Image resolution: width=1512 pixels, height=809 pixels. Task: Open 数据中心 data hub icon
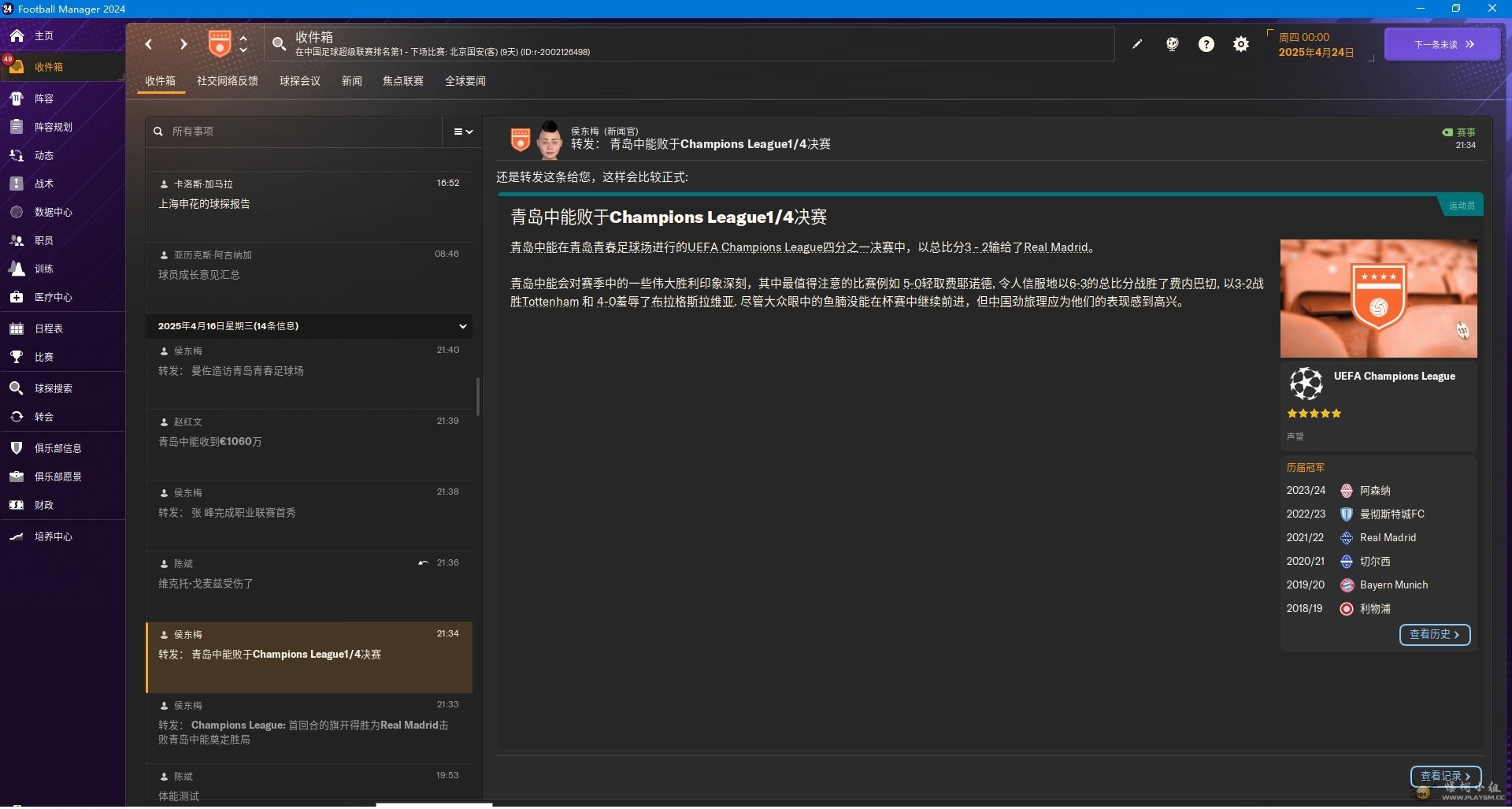coord(17,212)
